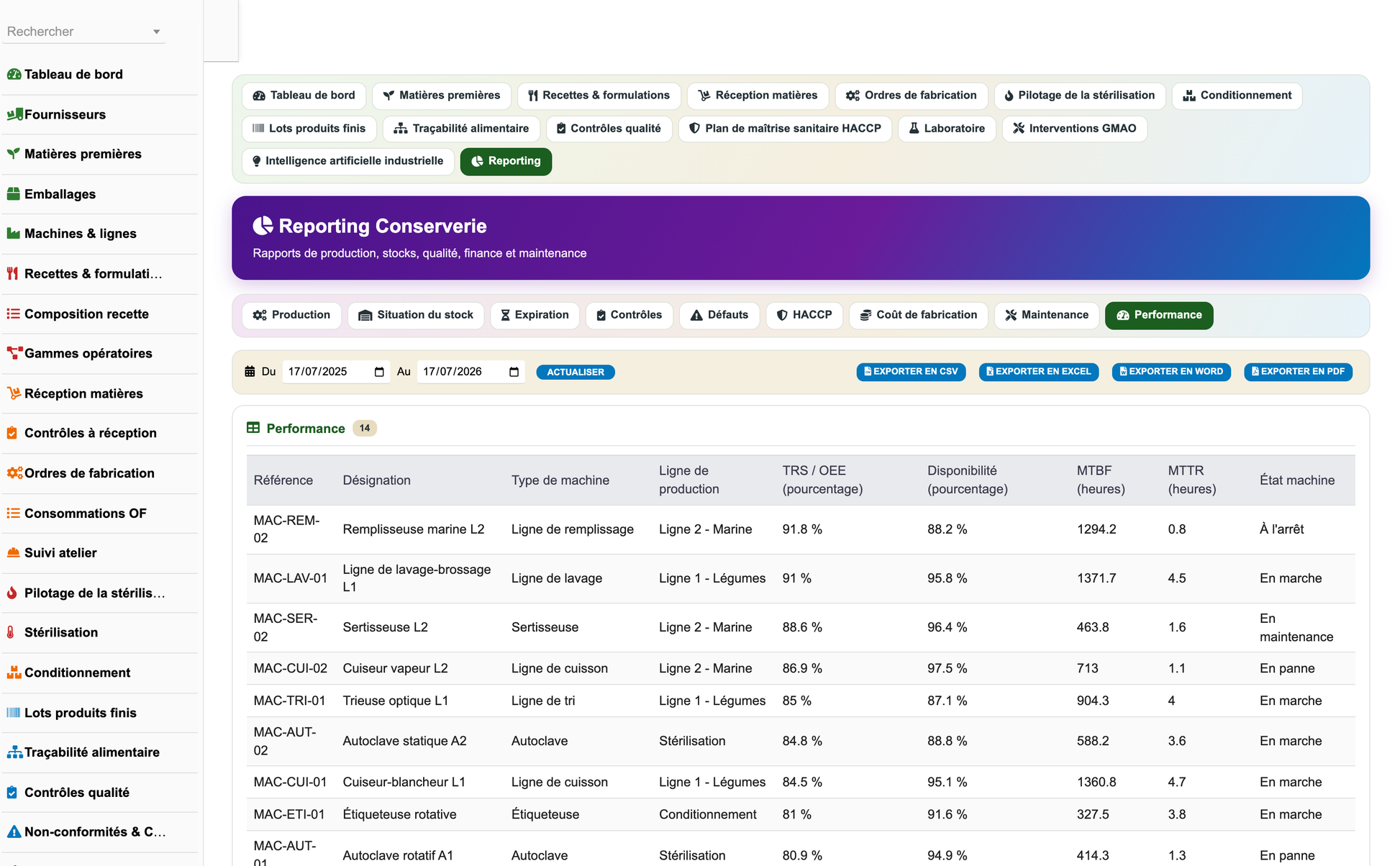Export the report as PDF
The width and height of the screenshot is (1400, 866).
click(x=1299, y=372)
